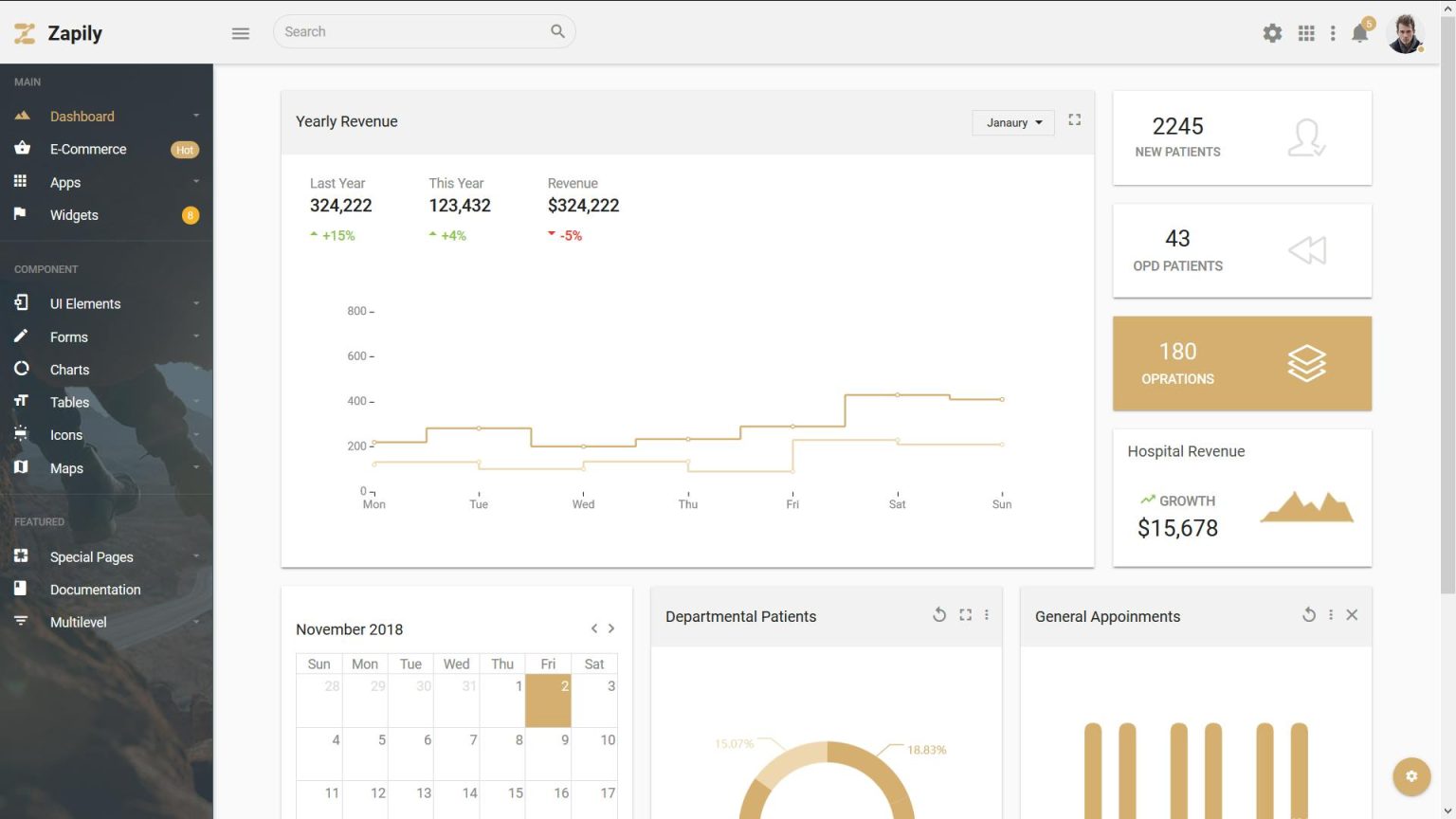Toggle the sidebar with the hamburger icon

(240, 32)
